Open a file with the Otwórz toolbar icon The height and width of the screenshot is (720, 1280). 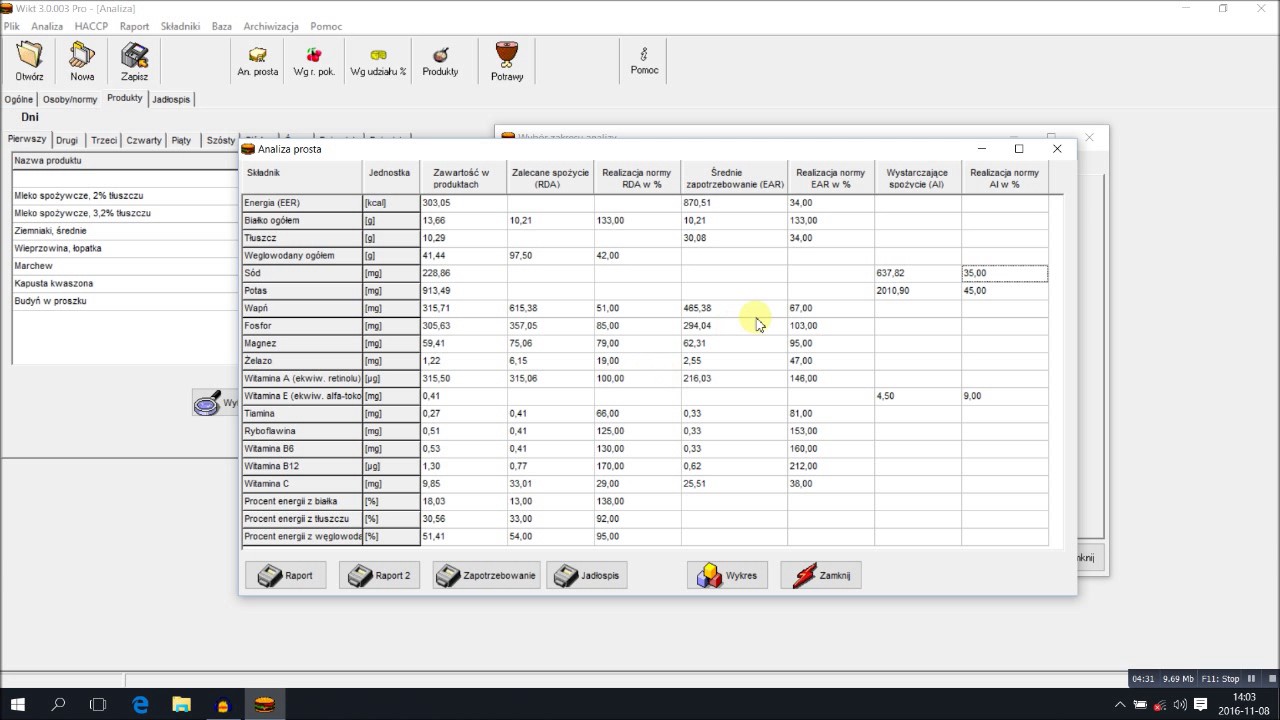pyautogui.click(x=29, y=61)
